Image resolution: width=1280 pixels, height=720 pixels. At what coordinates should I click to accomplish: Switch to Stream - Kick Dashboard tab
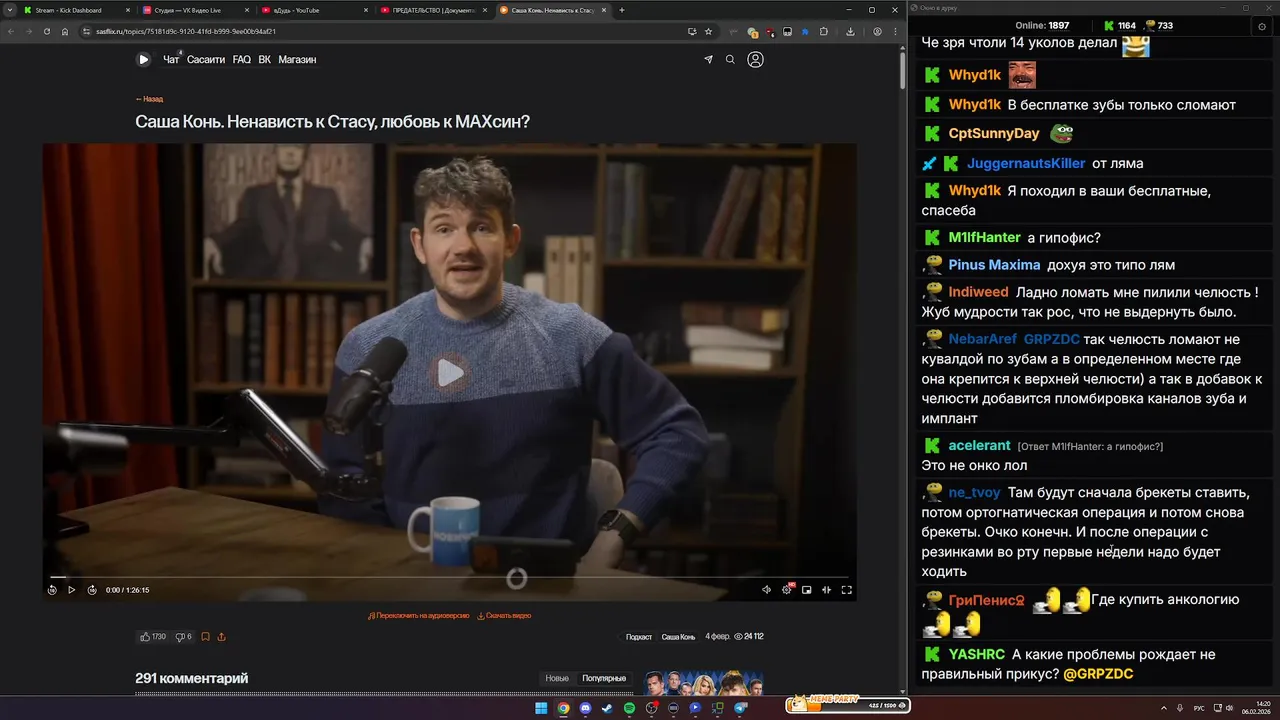[x=76, y=10]
